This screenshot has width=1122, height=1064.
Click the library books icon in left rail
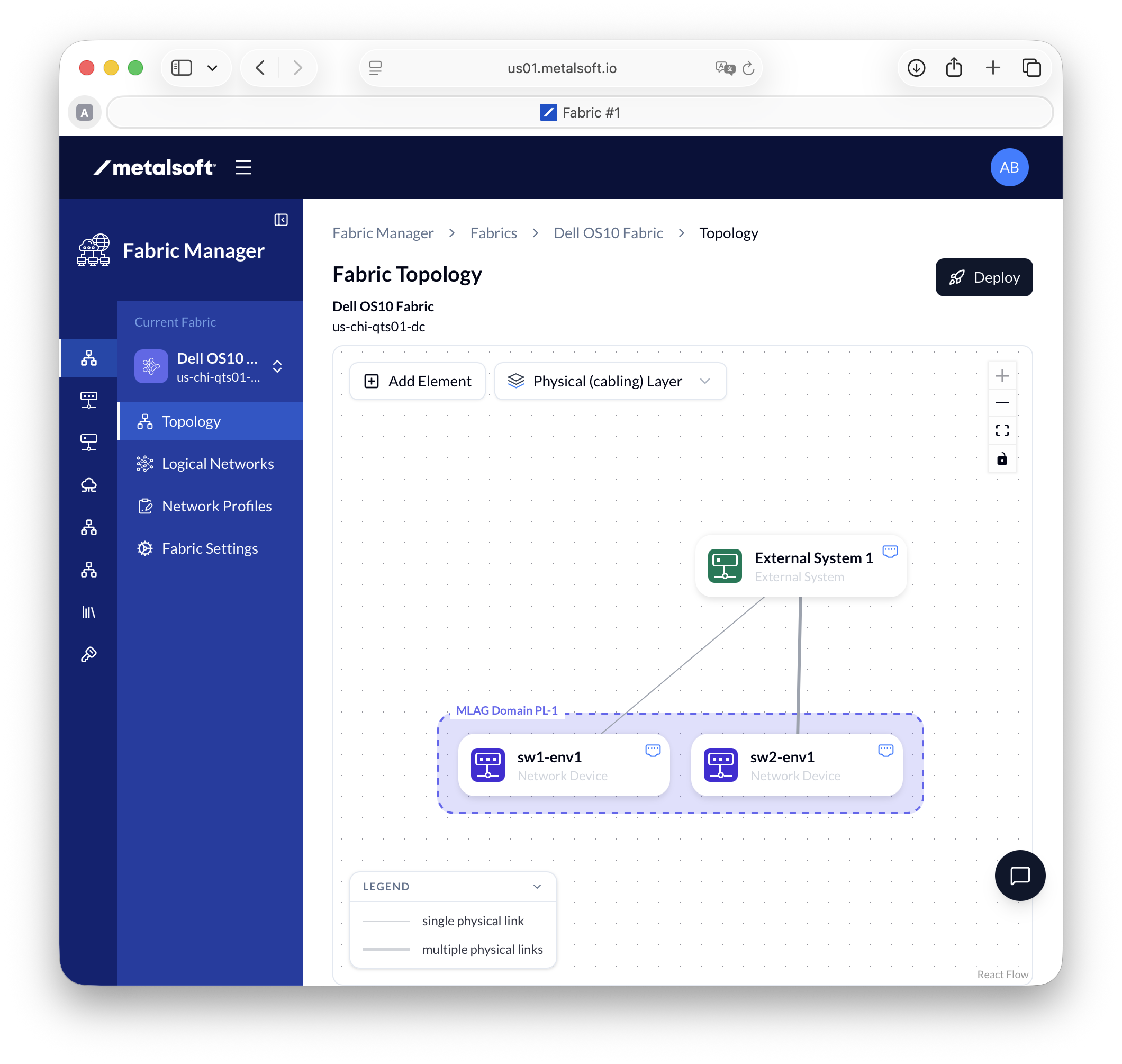[x=89, y=612]
